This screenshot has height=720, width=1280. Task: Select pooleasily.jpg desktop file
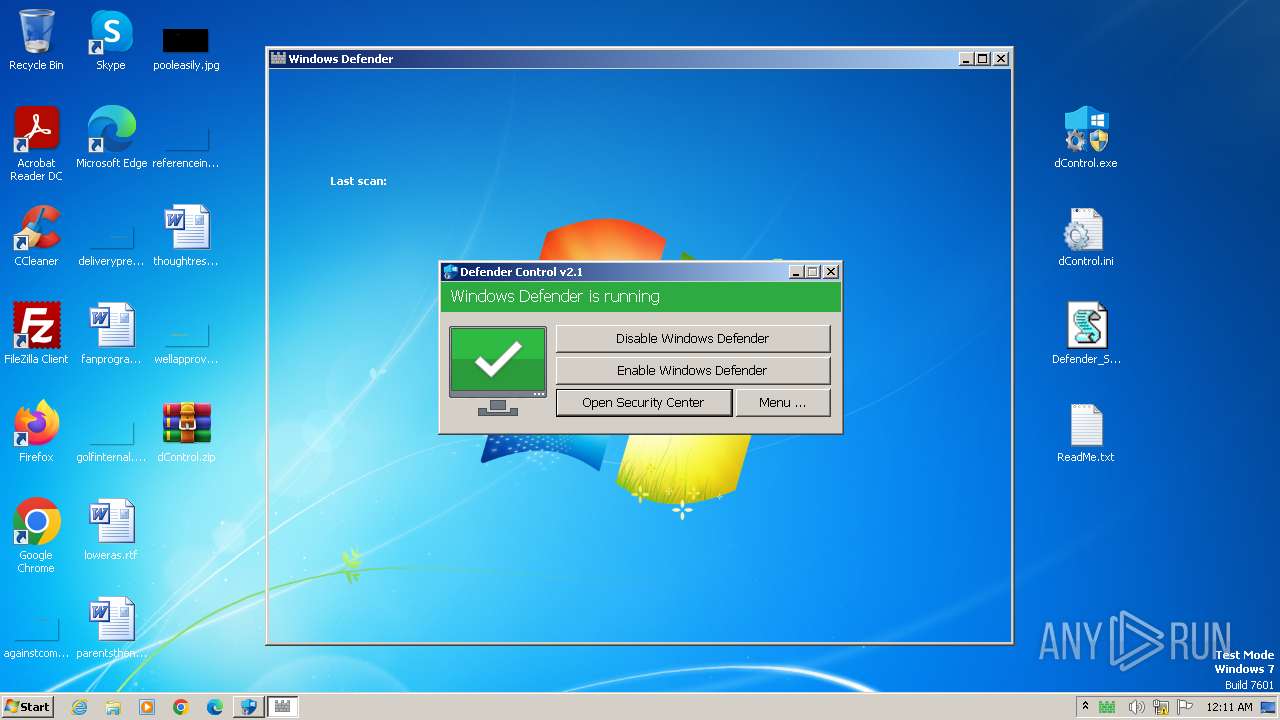pyautogui.click(x=186, y=48)
